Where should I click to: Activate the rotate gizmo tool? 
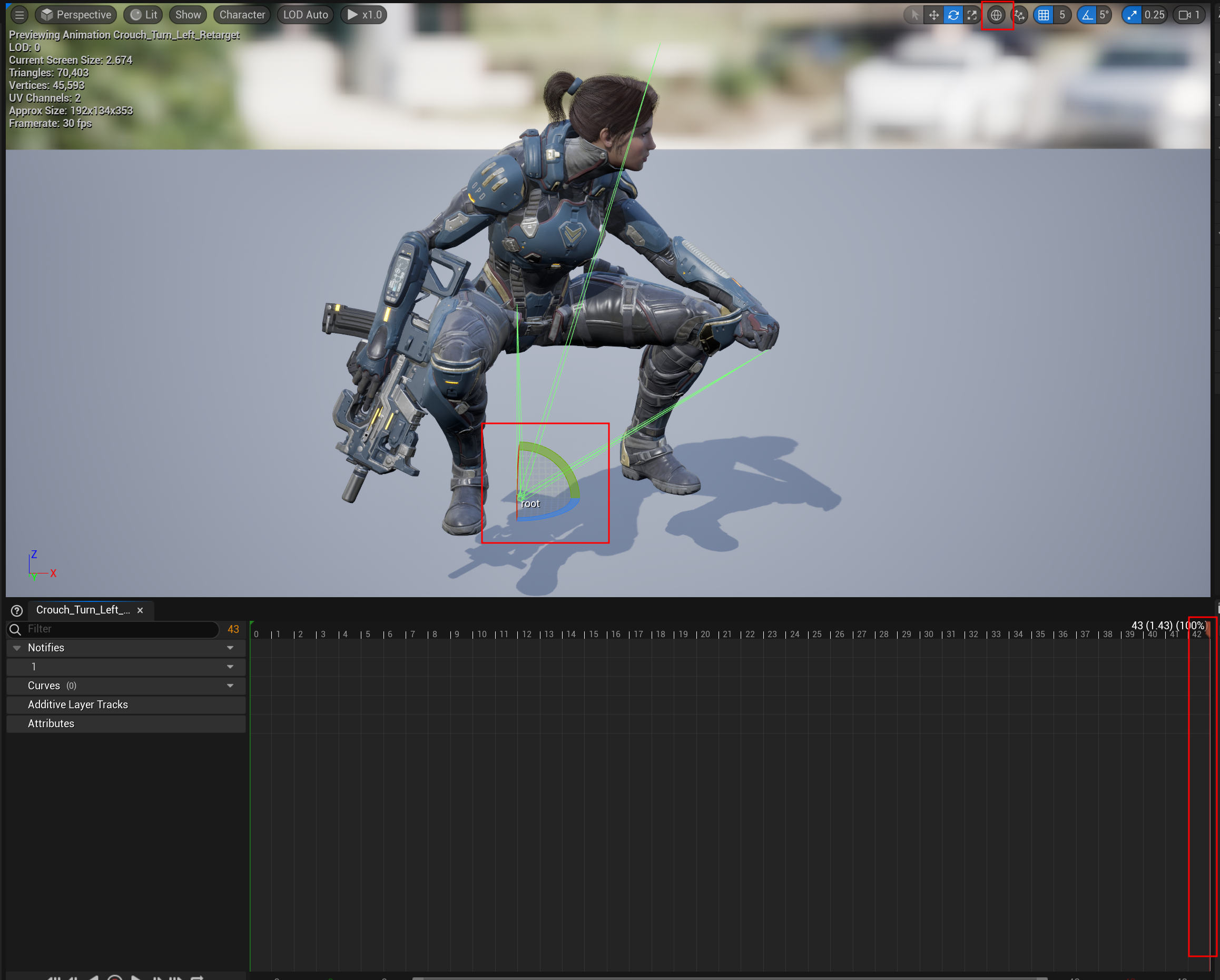pyautogui.click(x=953, y=15)
